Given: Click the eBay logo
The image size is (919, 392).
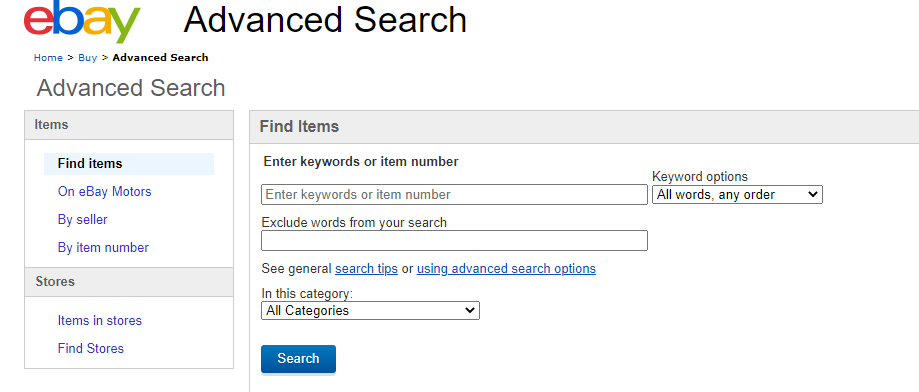Looking at the screenshot, I should (x=81, y=21).
